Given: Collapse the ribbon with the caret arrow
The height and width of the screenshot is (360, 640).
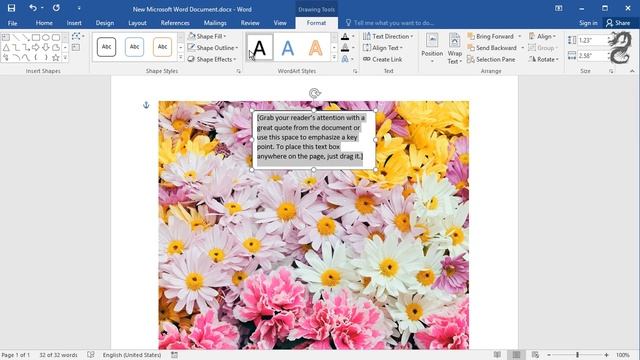Looking at the screenshot, I should pos(632,71).
